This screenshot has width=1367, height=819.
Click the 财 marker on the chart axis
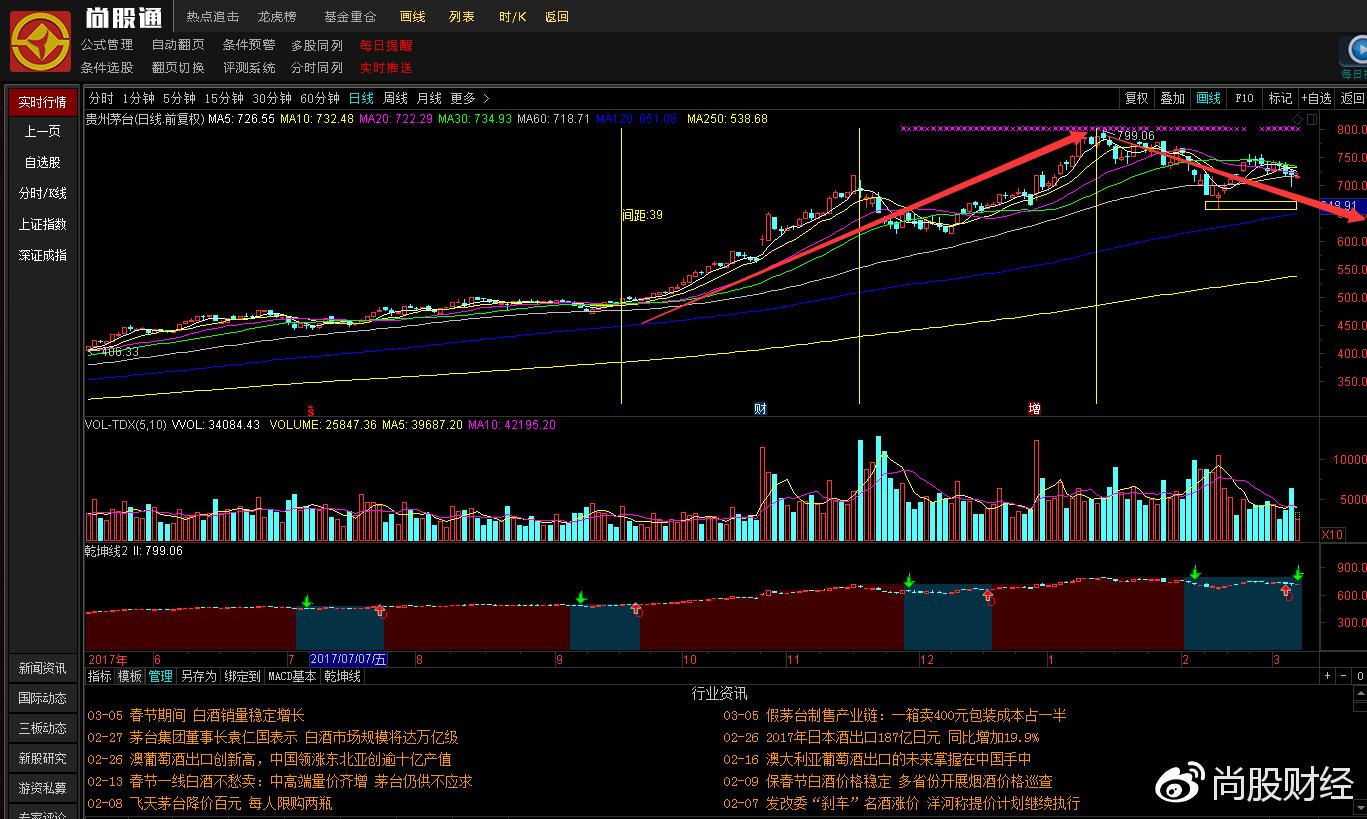coord(760,409)
